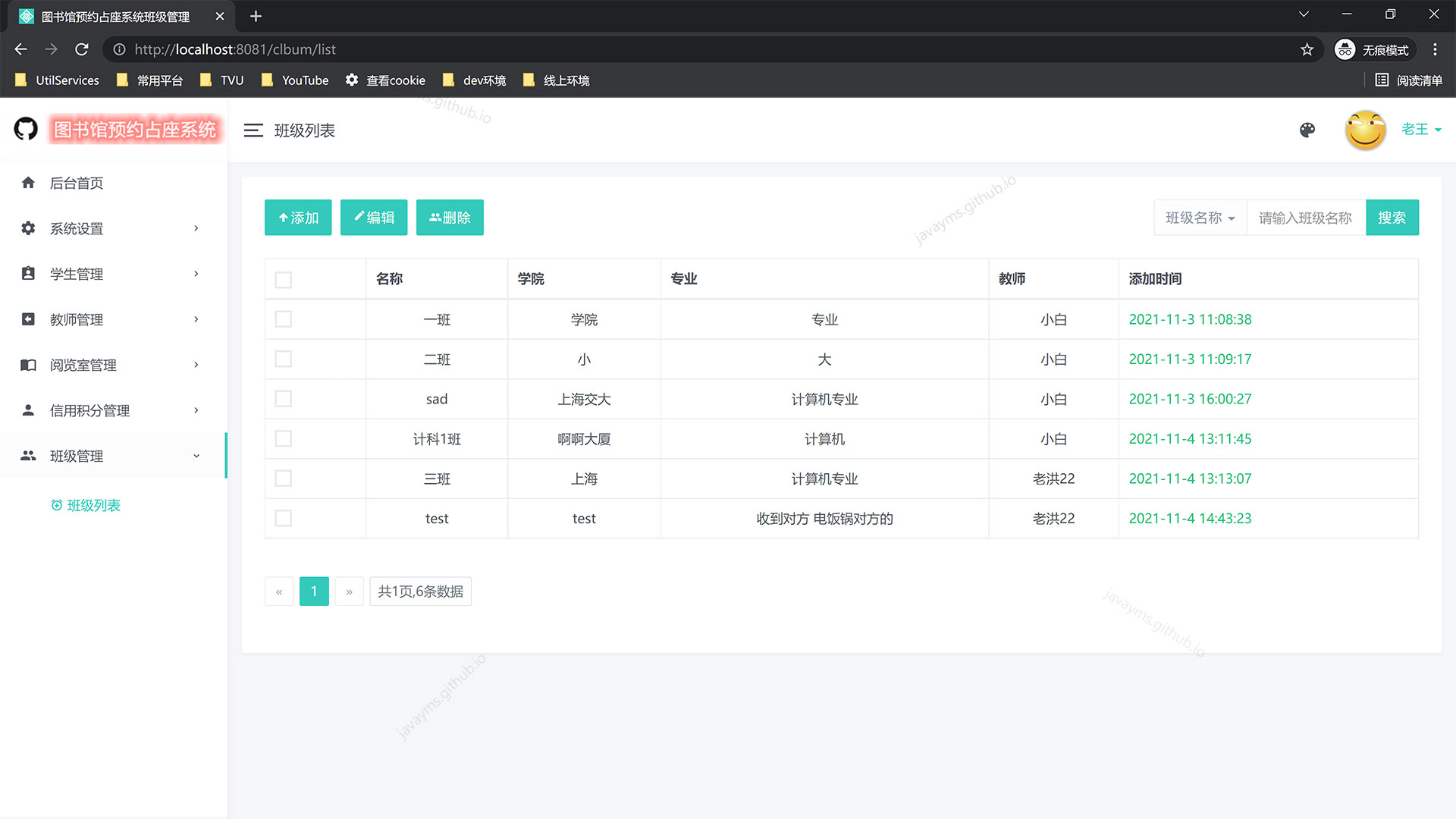The width and height of the screenshot is (1456, 819).
Task: Reload the page in browser
Action: (x=82, y=49)
